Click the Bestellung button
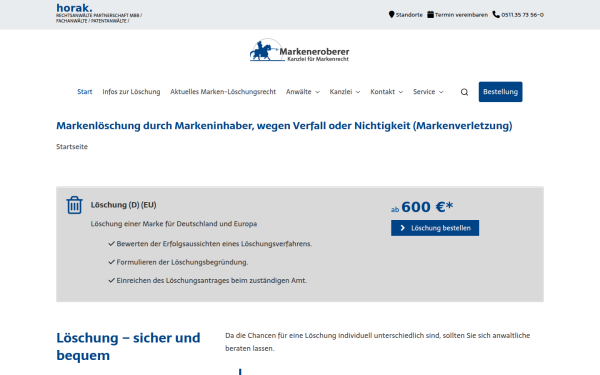This screenshot has height=375, width=600. 500,92
